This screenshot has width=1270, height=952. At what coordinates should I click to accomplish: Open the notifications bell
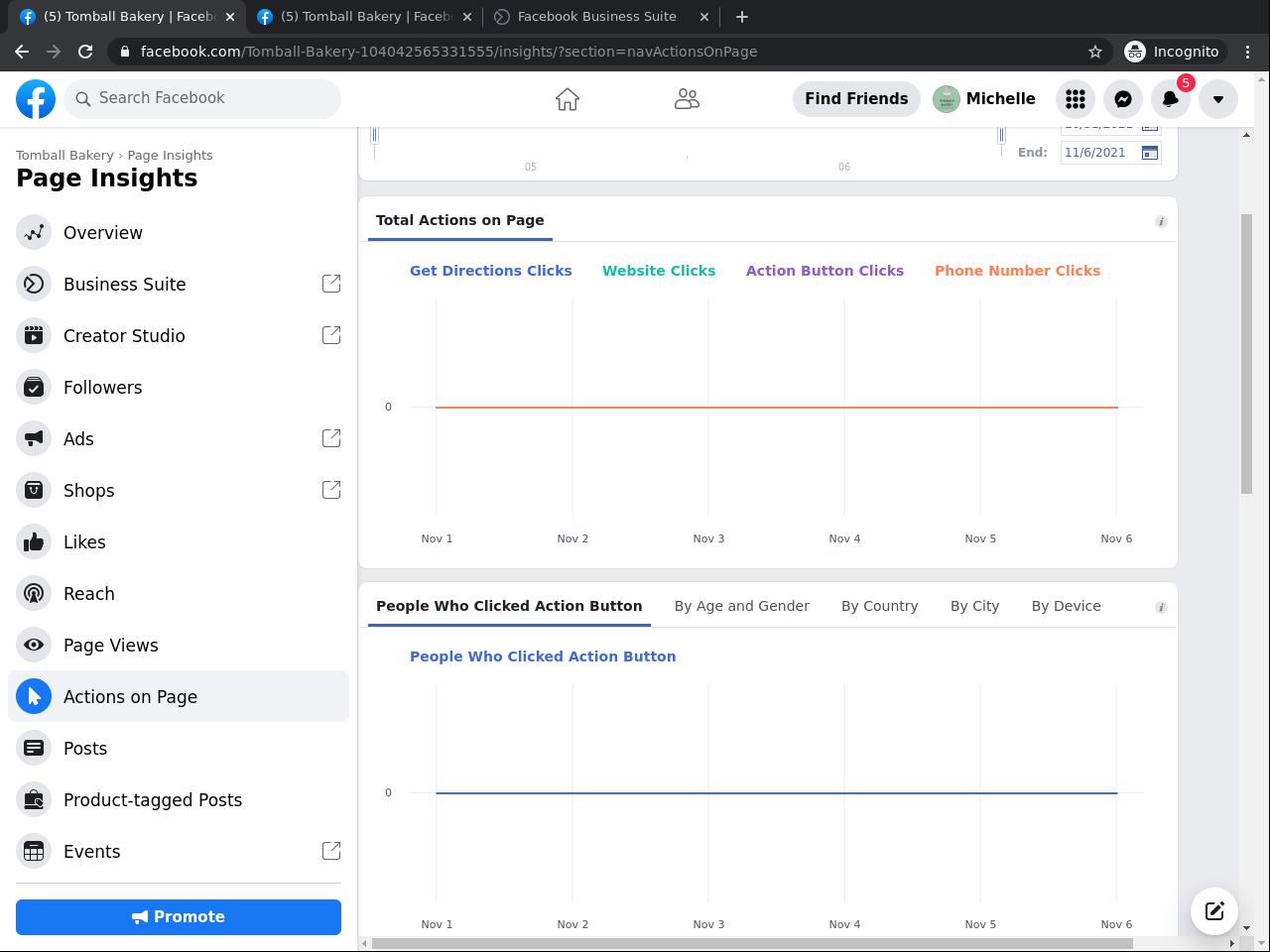point(1171,99)
